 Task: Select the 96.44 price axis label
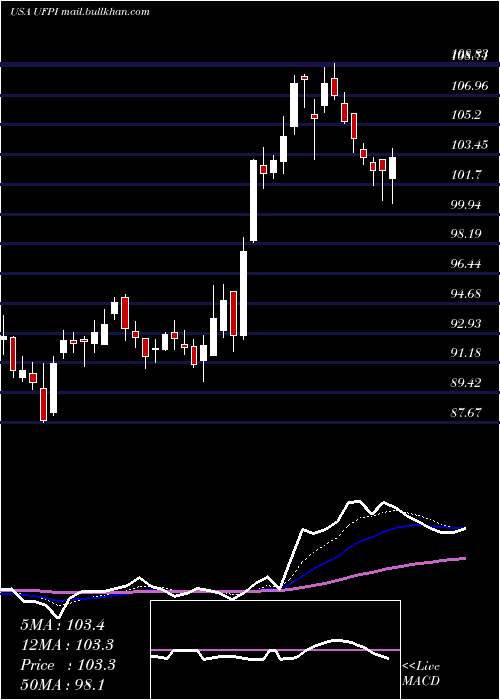466,264
